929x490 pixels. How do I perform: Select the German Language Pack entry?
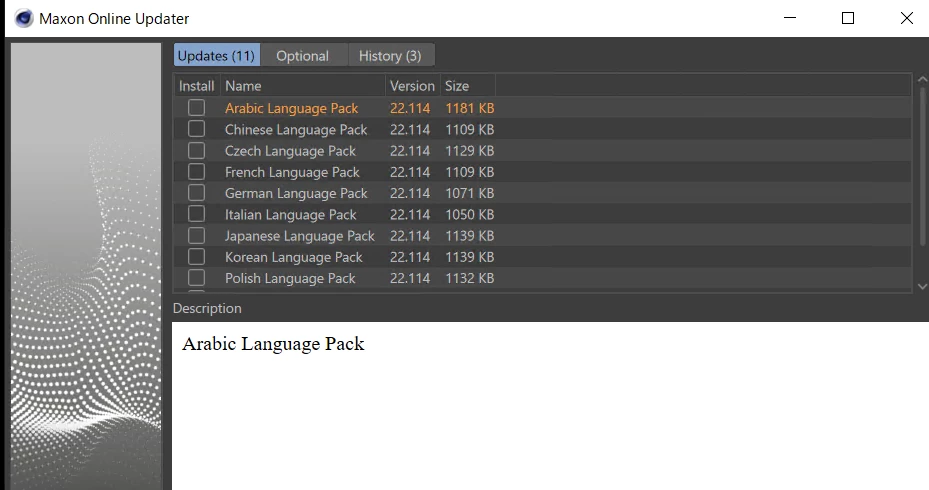(x=296, y=194)
